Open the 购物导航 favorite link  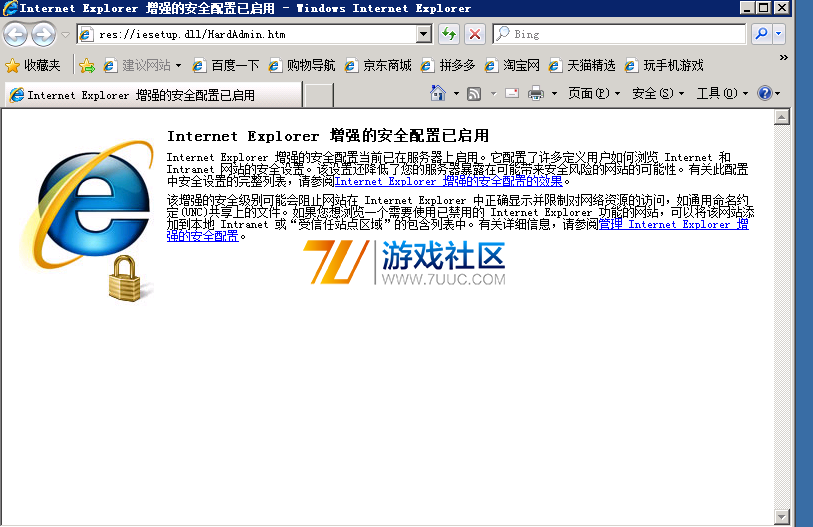[x=302, y=65]
